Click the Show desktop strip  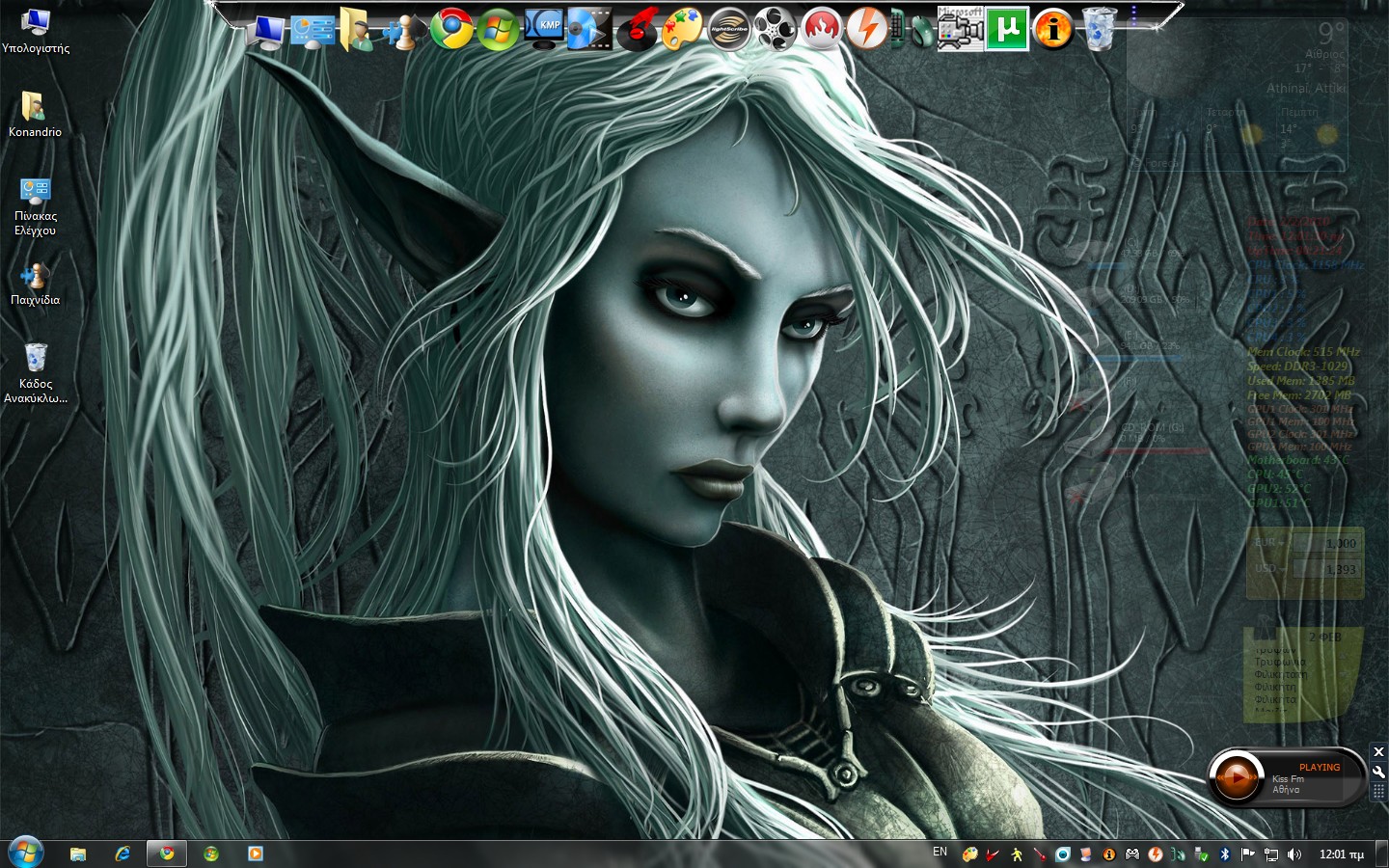coord(1381,854)
